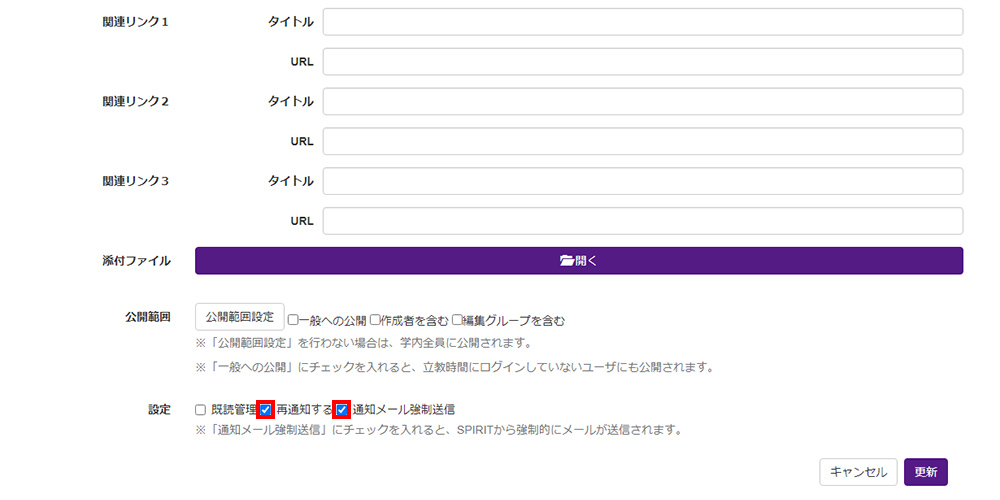Screen dimensions: 1000x500
Task: Click the 添付ファイル field label
Action: click(136, 261)
